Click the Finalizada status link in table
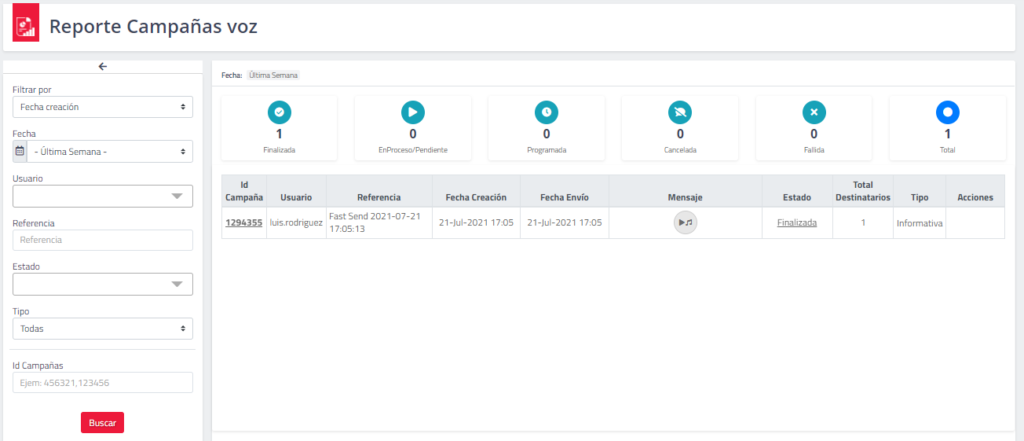The height and width of the screenshot is (441, 1024). click(796, 223)
